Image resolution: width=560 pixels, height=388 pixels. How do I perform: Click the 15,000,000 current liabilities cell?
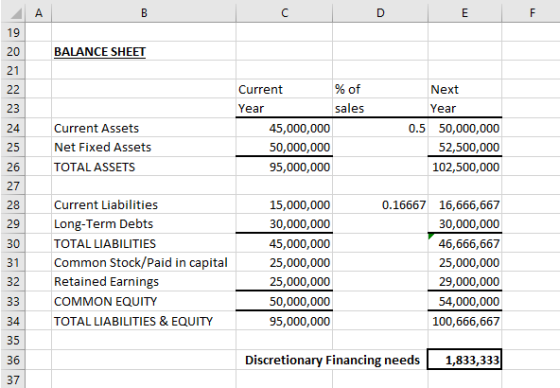[284, 205]
